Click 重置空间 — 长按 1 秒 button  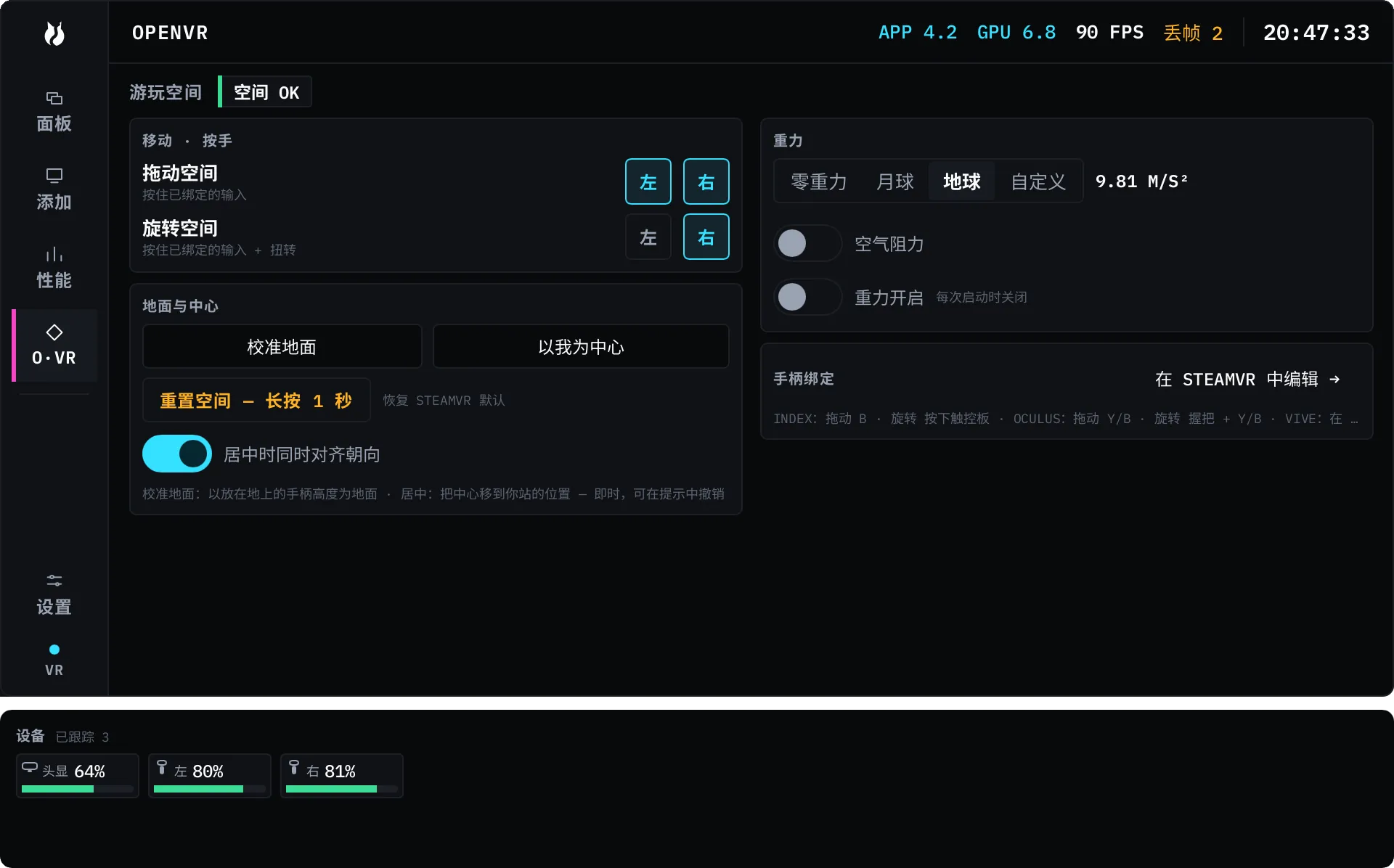click(256, 400)
